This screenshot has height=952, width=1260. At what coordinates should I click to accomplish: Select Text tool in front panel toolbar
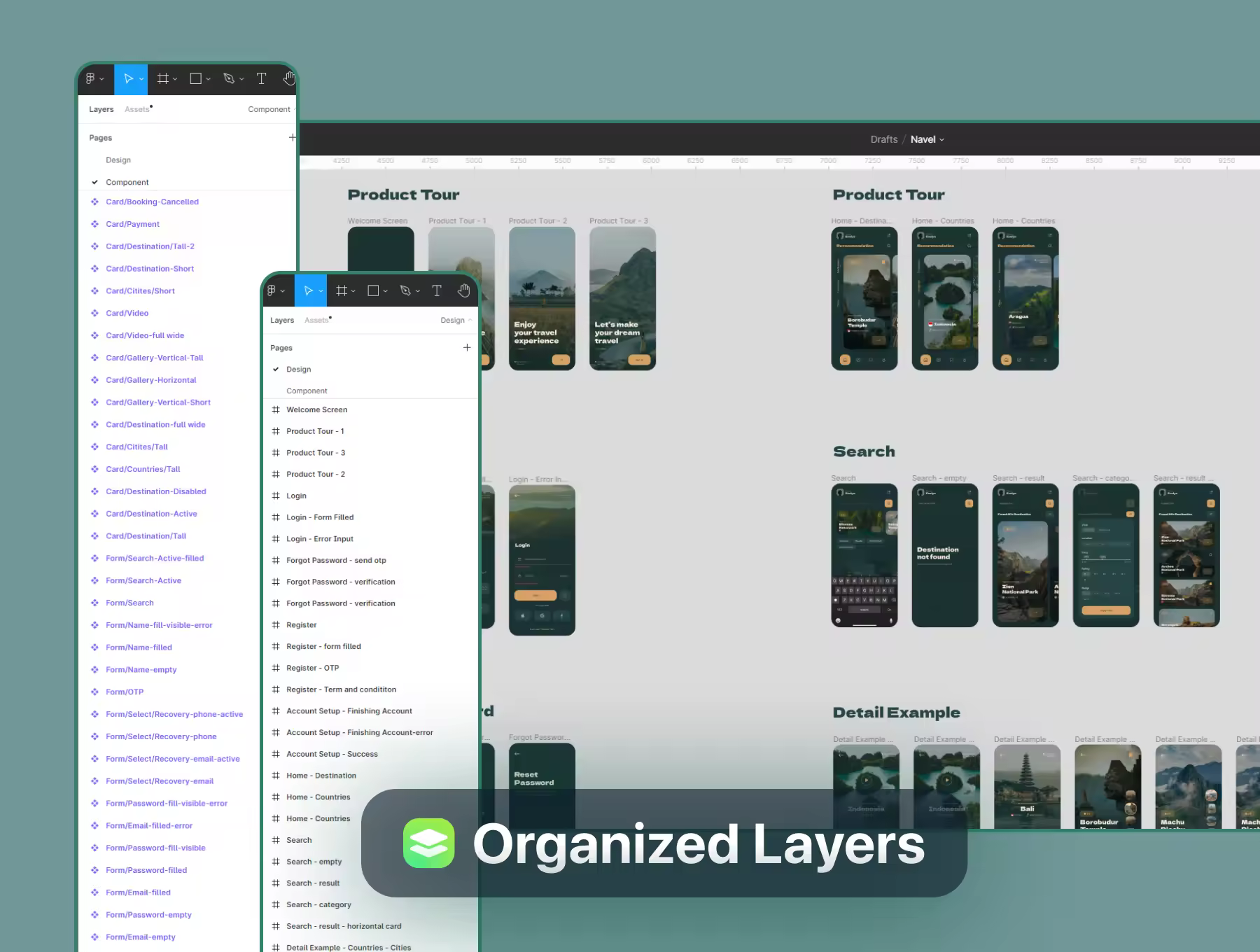point(437,290)
